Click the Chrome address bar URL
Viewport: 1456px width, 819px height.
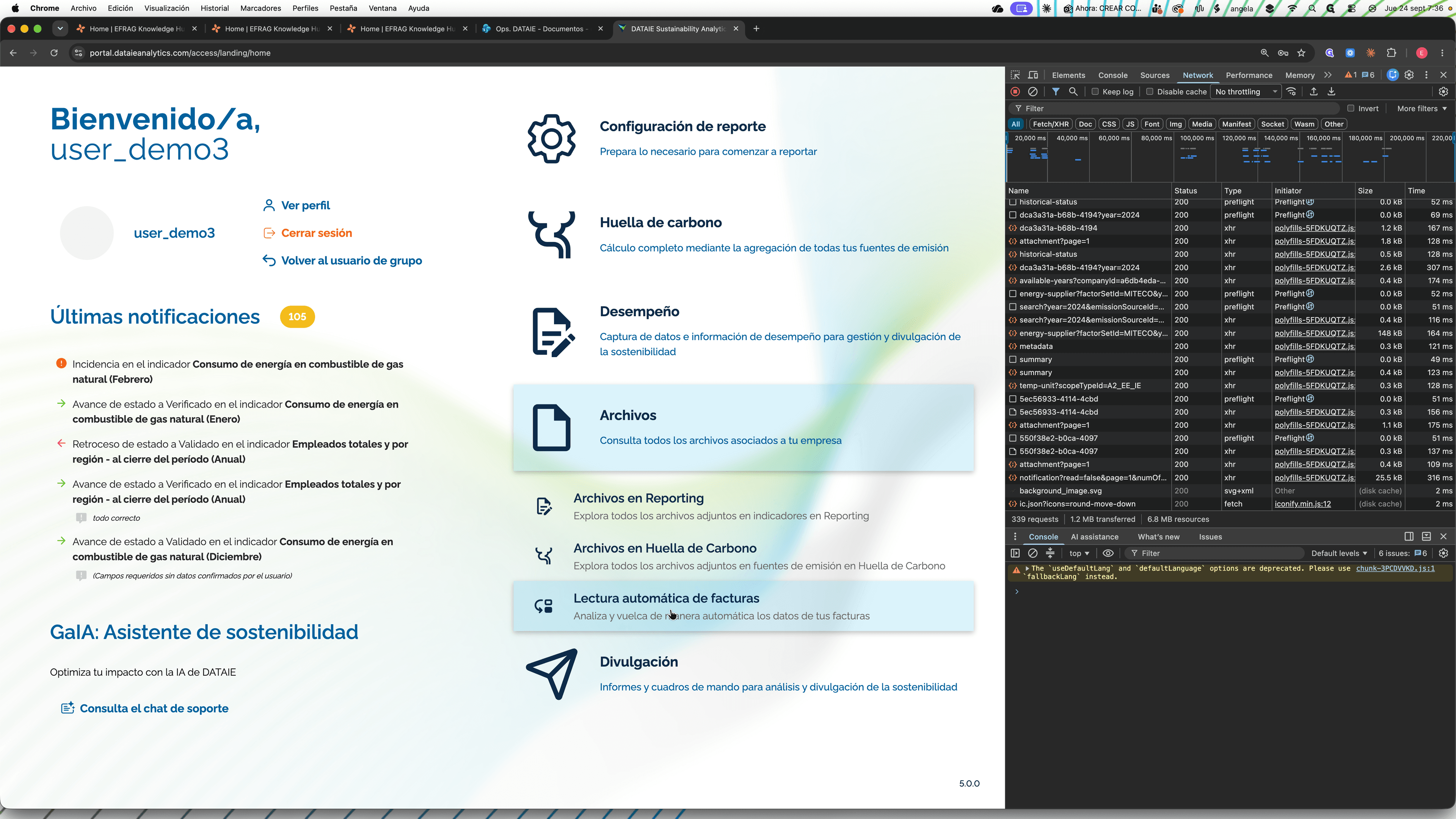(180, 53)
